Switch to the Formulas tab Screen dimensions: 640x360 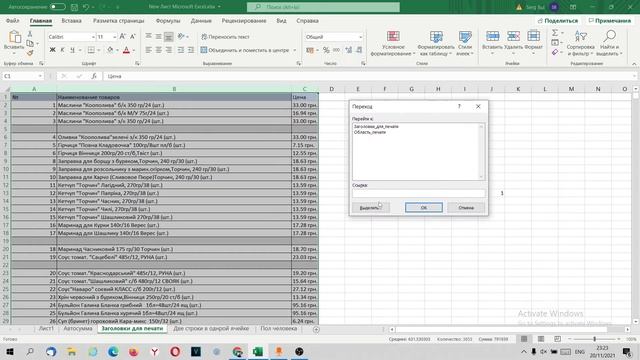pos(168,21)
